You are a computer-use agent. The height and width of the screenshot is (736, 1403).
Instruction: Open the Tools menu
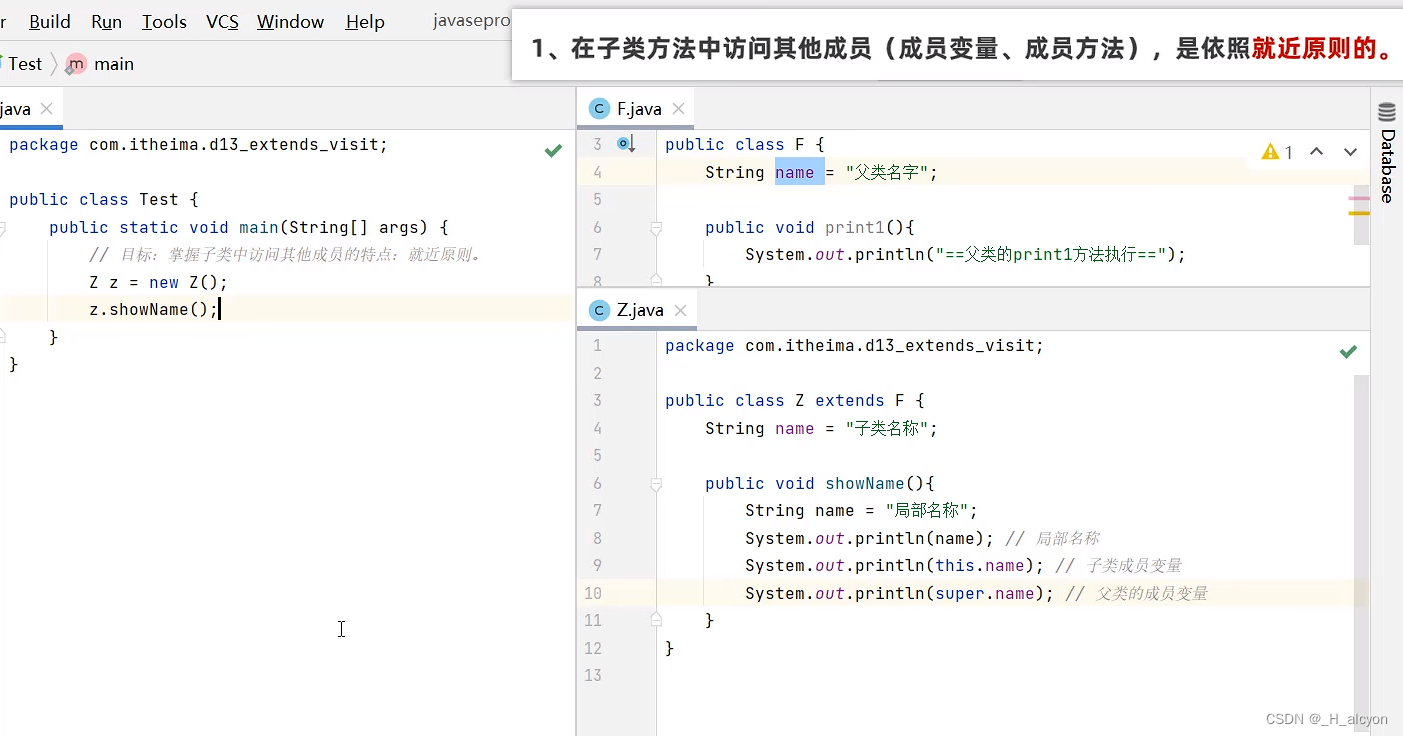pos(164,21)
